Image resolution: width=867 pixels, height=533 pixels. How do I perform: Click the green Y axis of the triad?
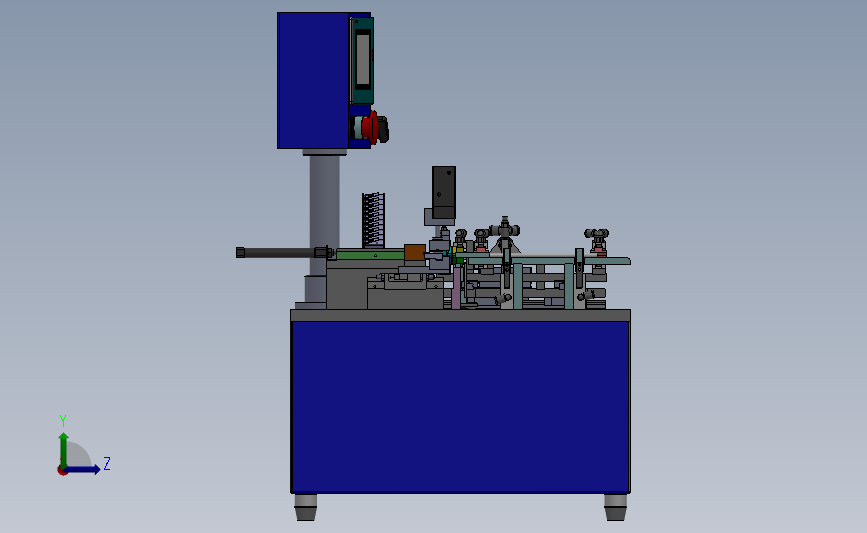[x=64, y=450]
